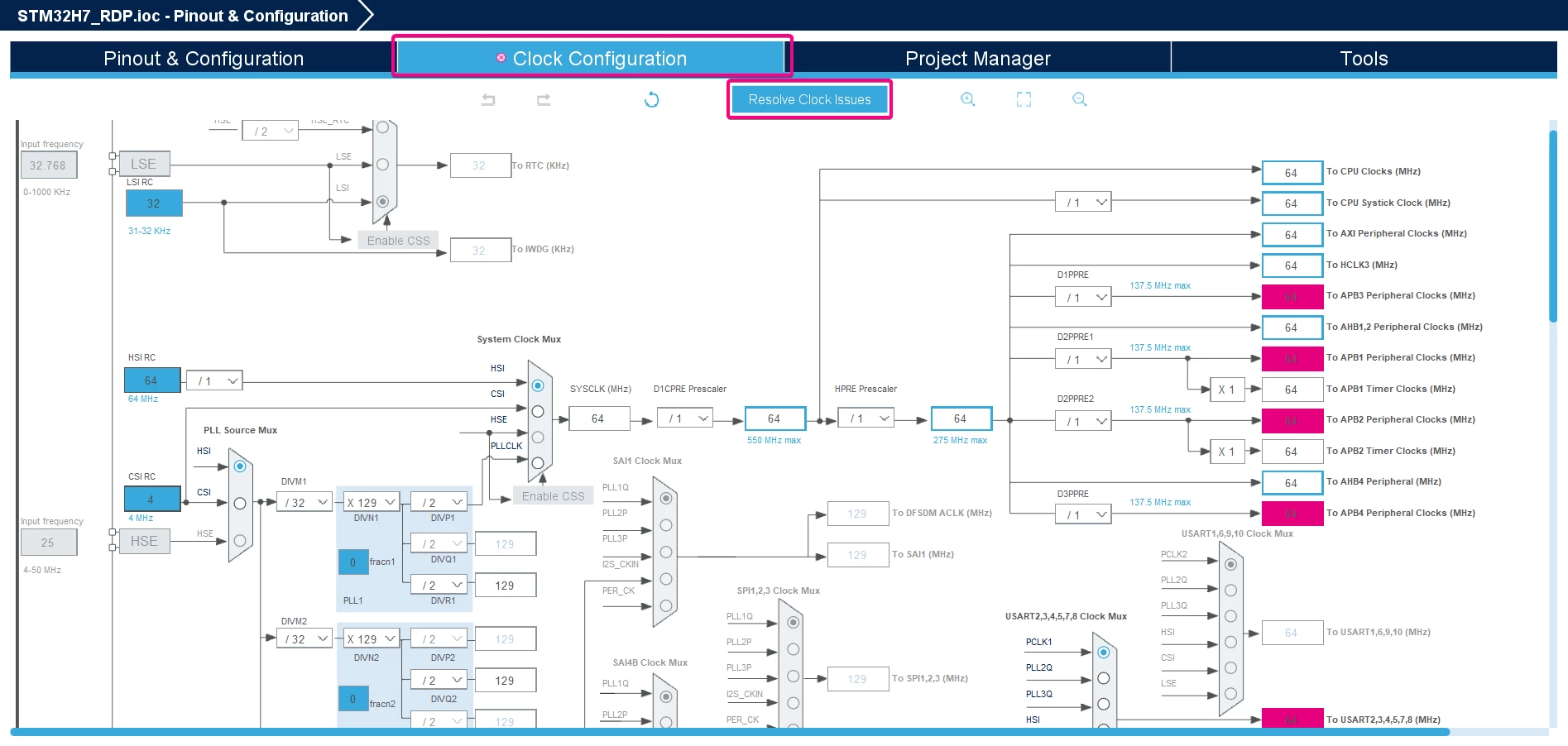
Task: Reset clock configuration with the refresh icon
Action: 652,100
